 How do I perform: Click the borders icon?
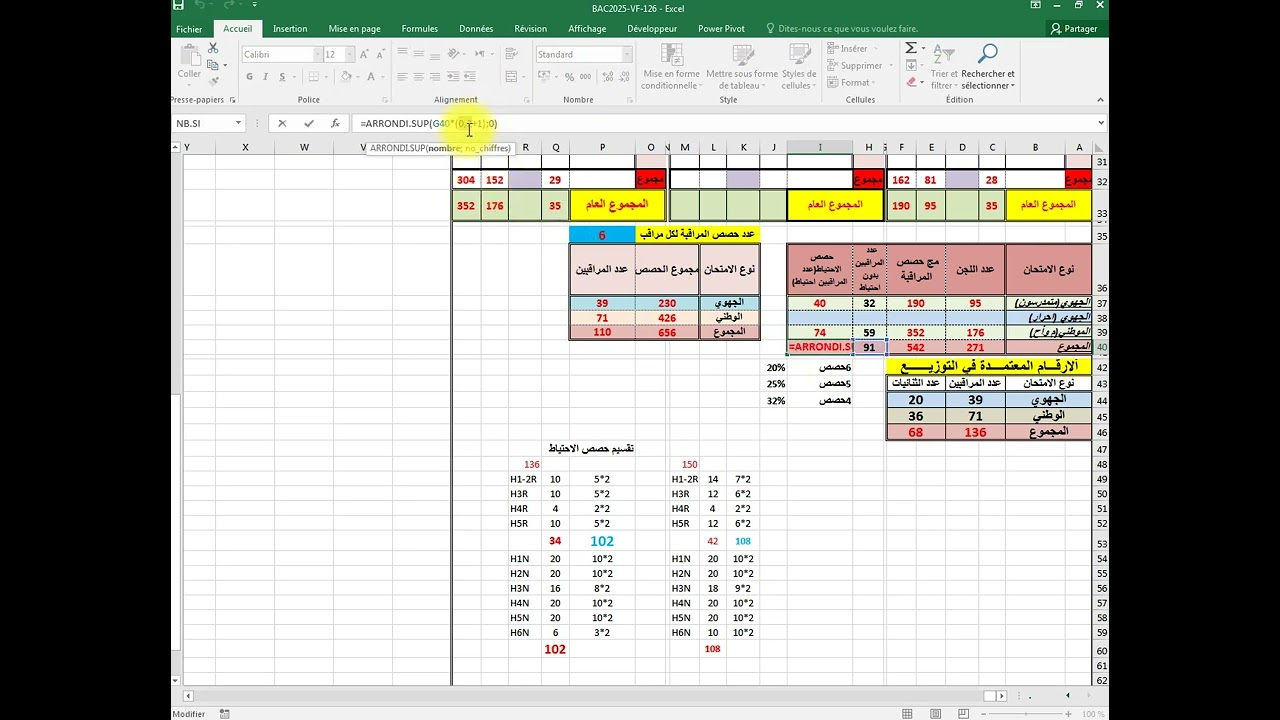pos(314,77)
